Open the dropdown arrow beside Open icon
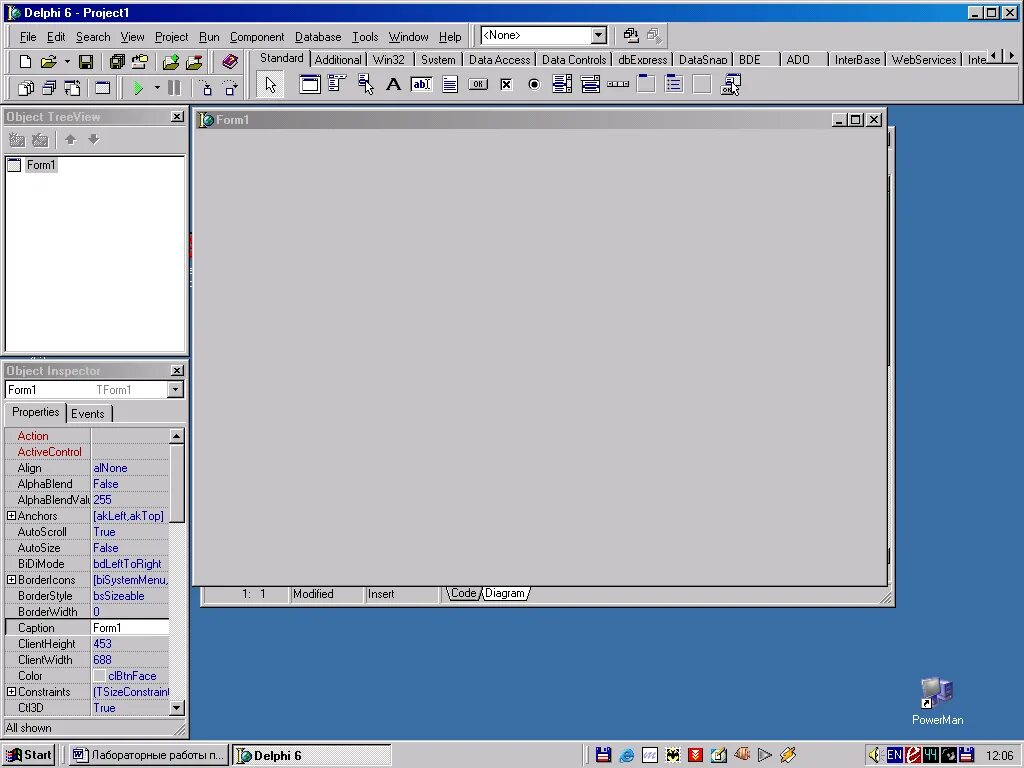This screenshot has width=1024, height=768. (x=67, y=62)
